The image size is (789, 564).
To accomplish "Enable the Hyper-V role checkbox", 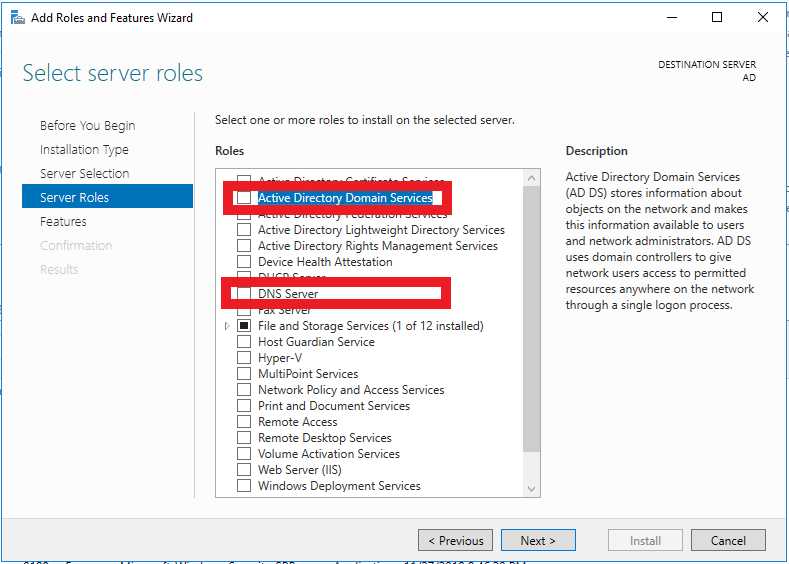I will tap(244, 358).
